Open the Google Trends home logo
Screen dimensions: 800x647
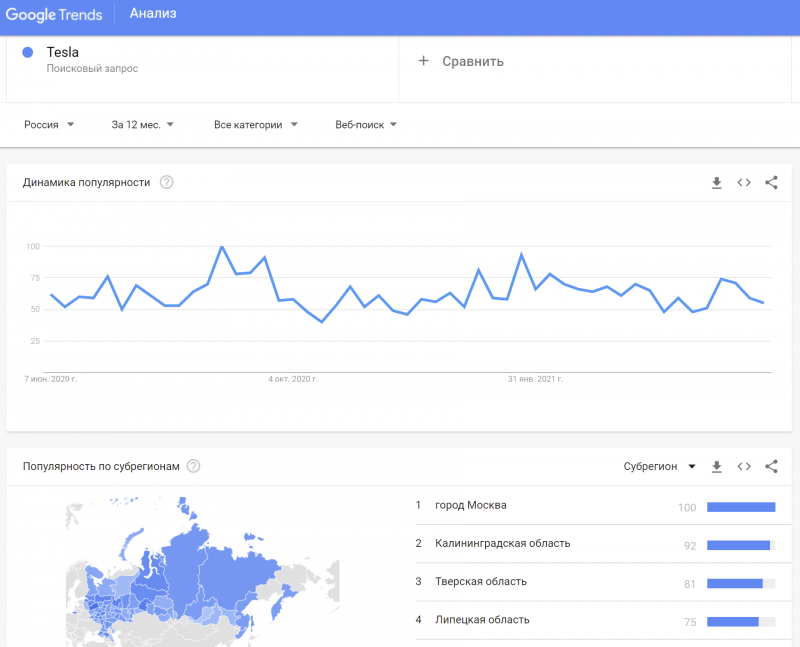tap(55, 13)
